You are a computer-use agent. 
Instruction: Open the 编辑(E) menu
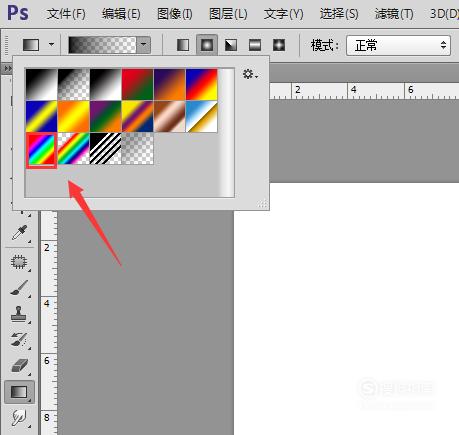pos(121,14)
